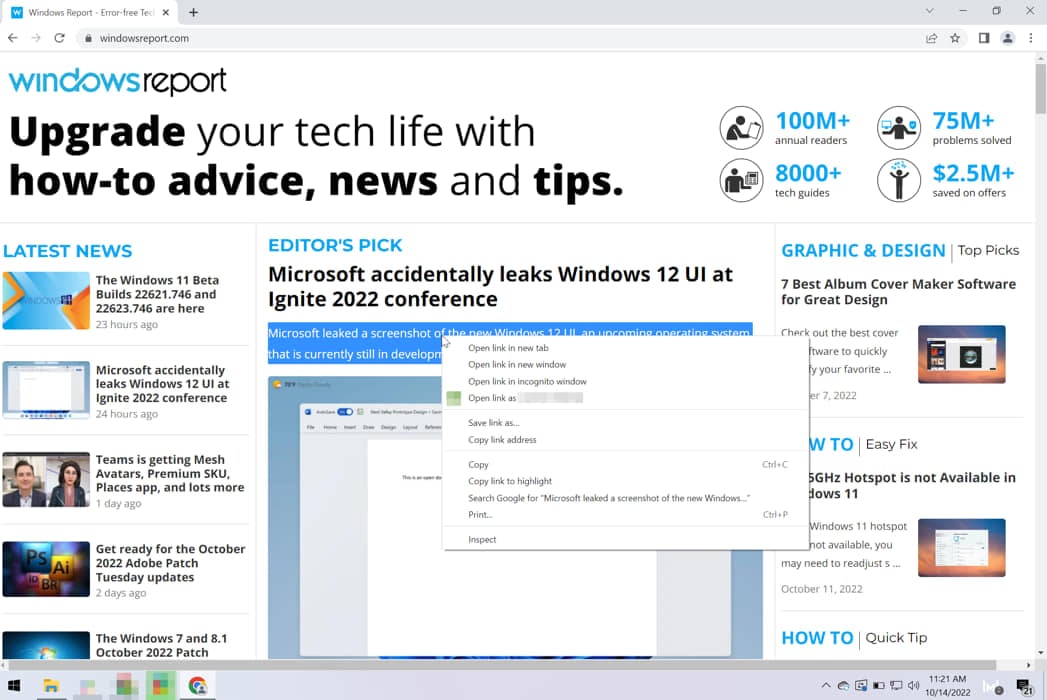Click the 100M+ annual readers icon

click(741, 128)
